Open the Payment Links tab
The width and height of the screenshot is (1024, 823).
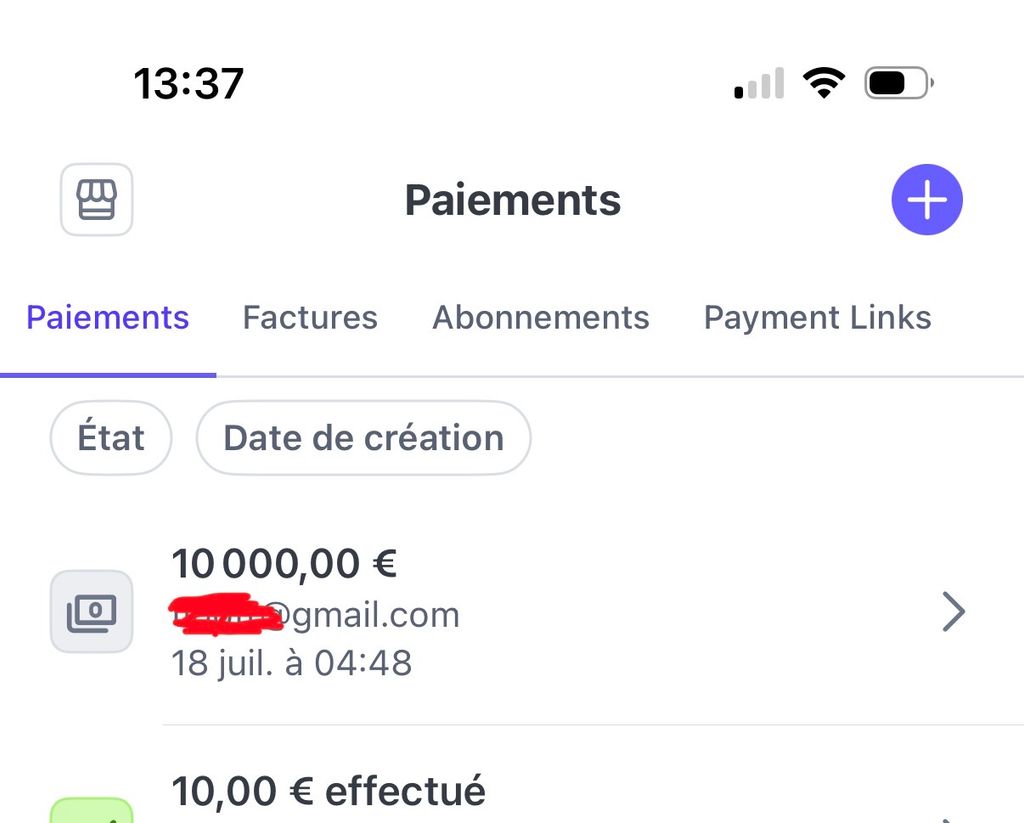(817, 318)
